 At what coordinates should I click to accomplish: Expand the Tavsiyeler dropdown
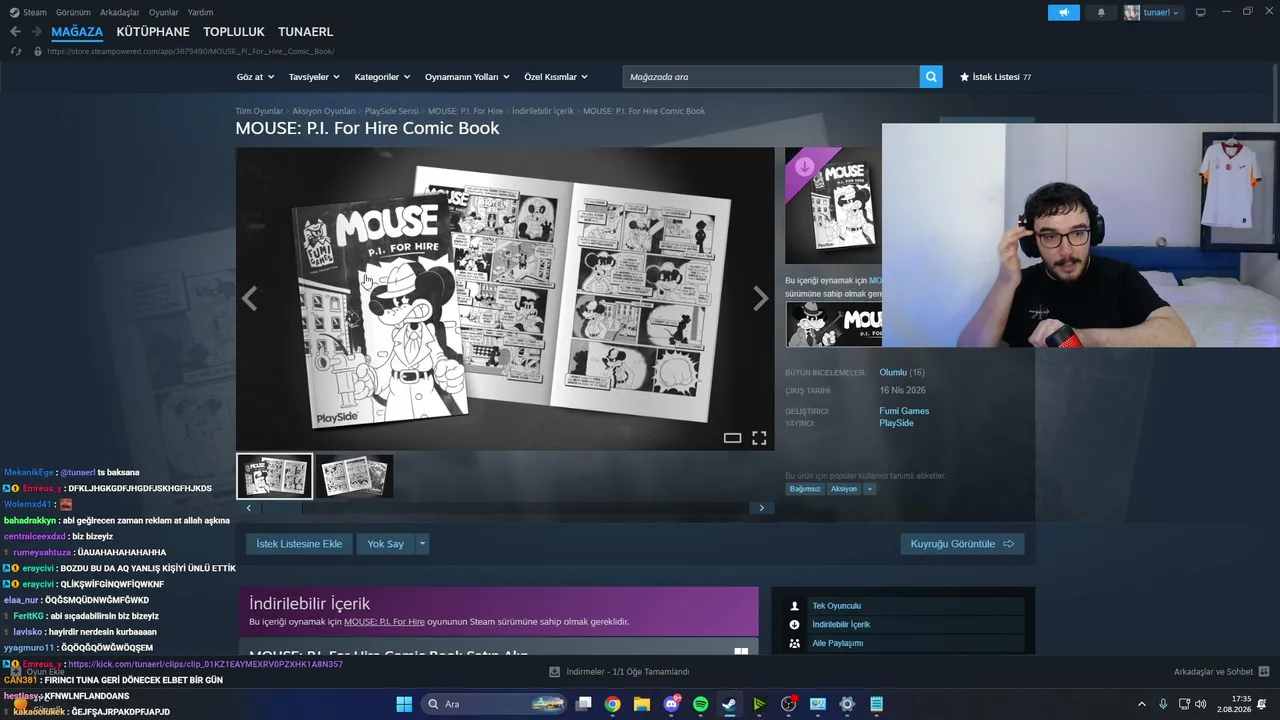tap(314, 77)
